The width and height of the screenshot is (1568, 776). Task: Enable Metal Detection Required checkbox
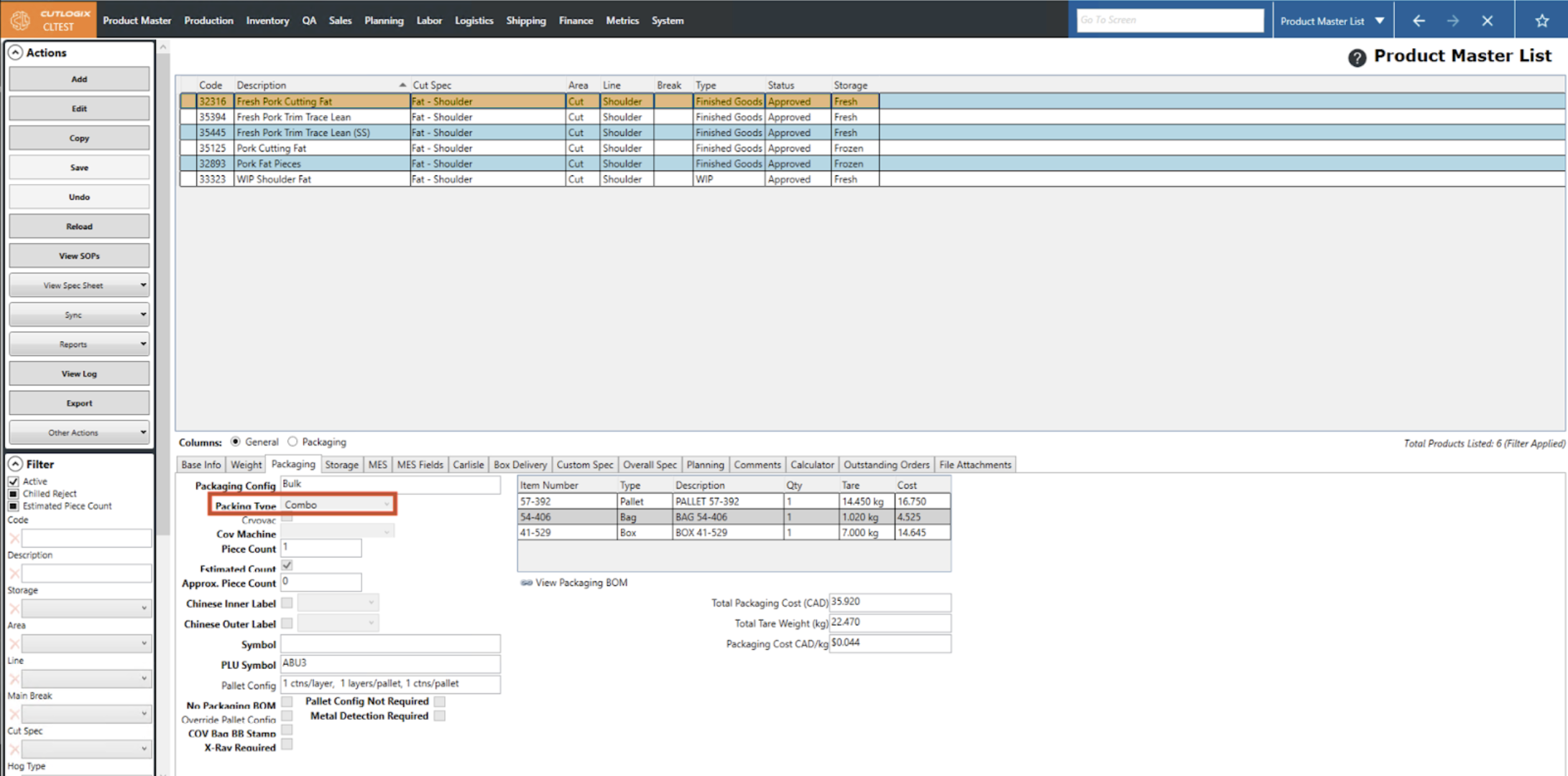pyautogui.click(x=440, y=716)
